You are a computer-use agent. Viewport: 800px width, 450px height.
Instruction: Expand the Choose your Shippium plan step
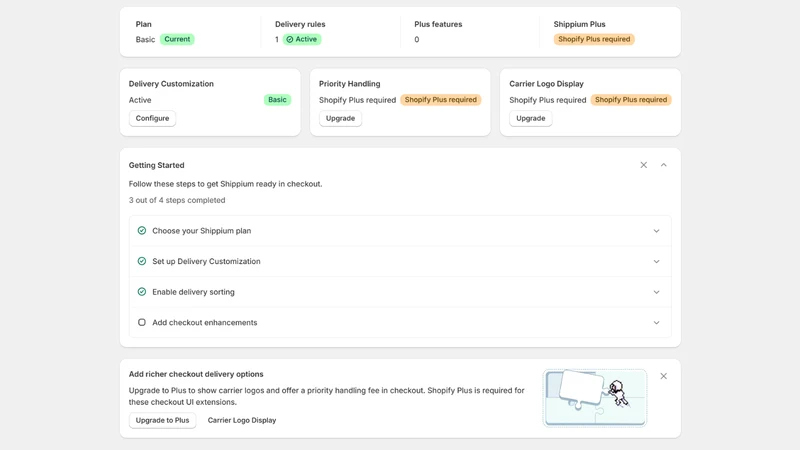[656, 231]
